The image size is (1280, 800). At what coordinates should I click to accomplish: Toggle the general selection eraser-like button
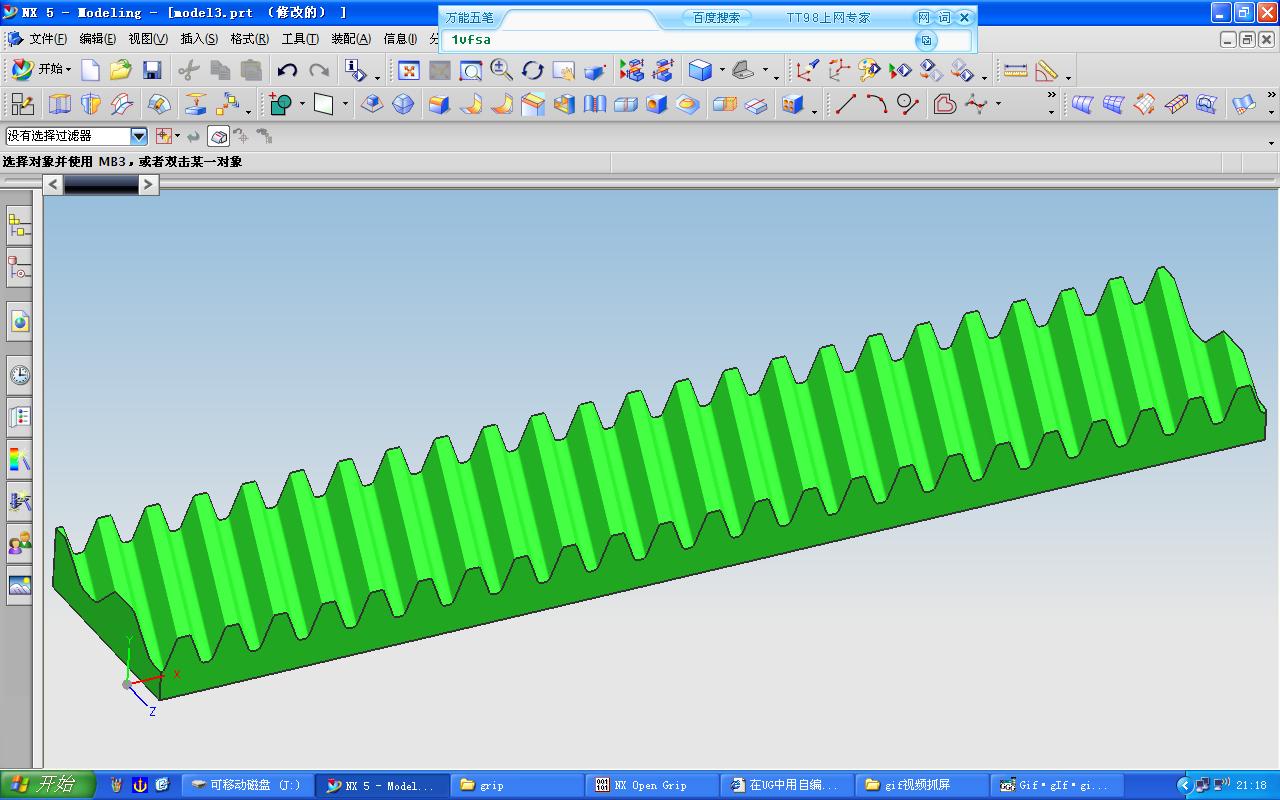coord(219,136)
